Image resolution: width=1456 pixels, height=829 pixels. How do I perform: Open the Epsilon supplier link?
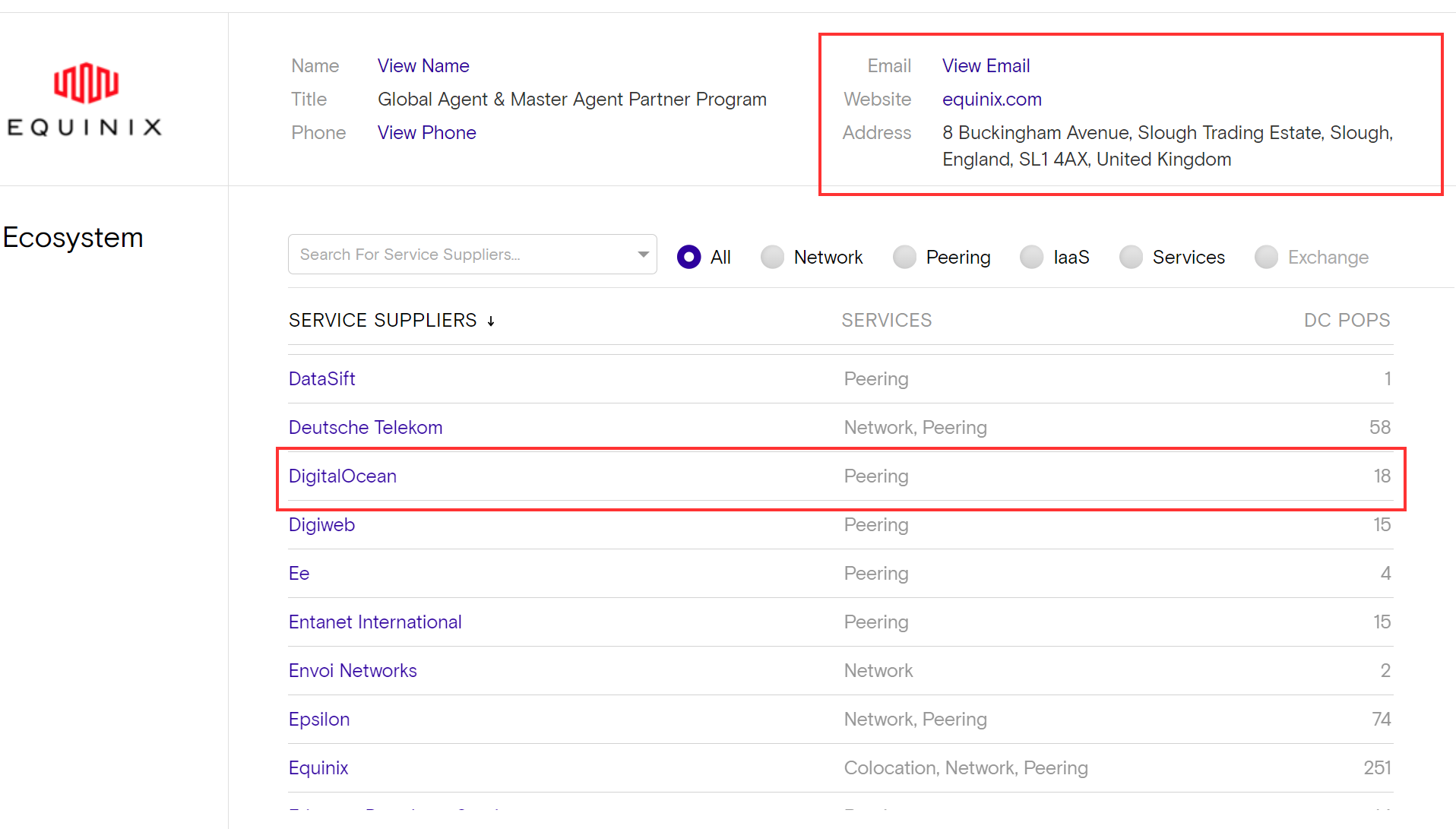click(x=318, y=720)
